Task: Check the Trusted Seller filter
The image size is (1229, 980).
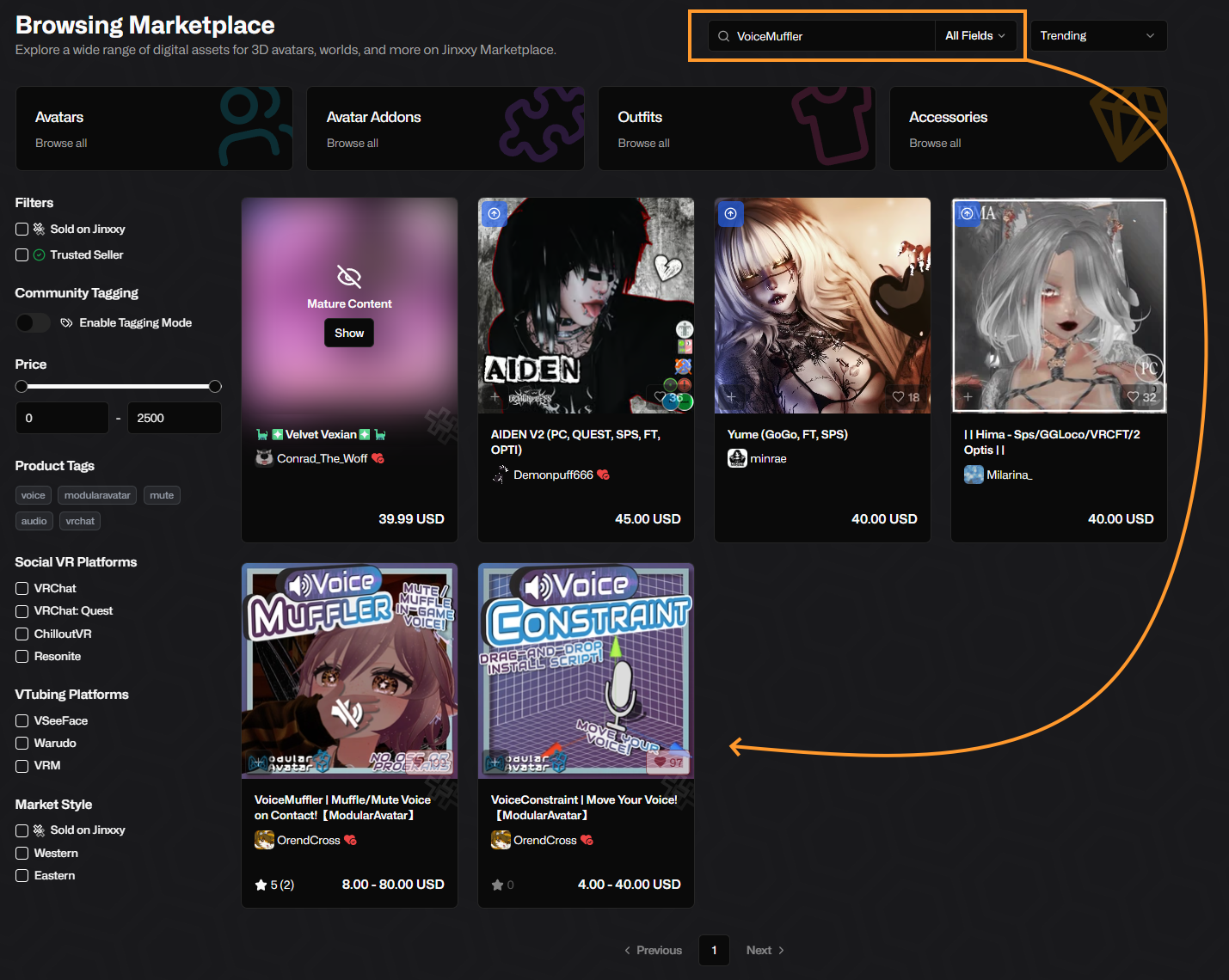Action: [x=22, y=255]
